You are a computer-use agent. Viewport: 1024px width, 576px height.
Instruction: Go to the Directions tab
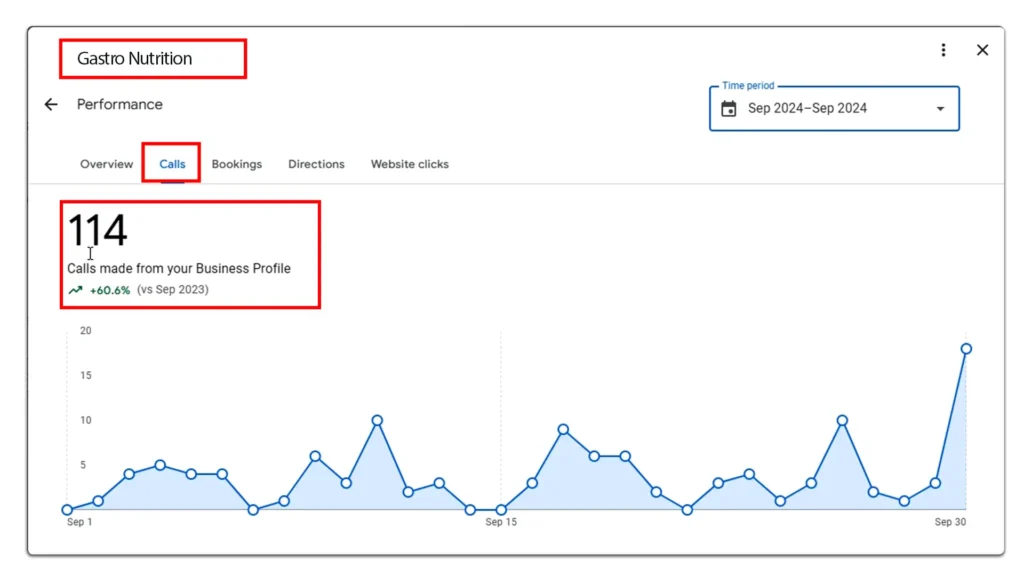coord(316,164)
